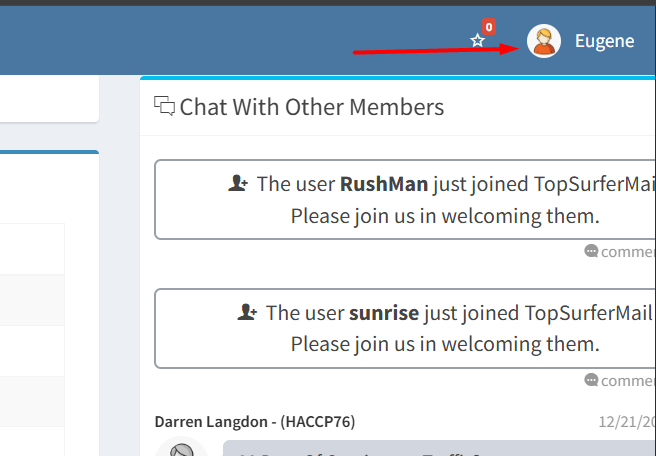
Task: Click the chat bubbles icon beside heading
Action: click(164, 106)
